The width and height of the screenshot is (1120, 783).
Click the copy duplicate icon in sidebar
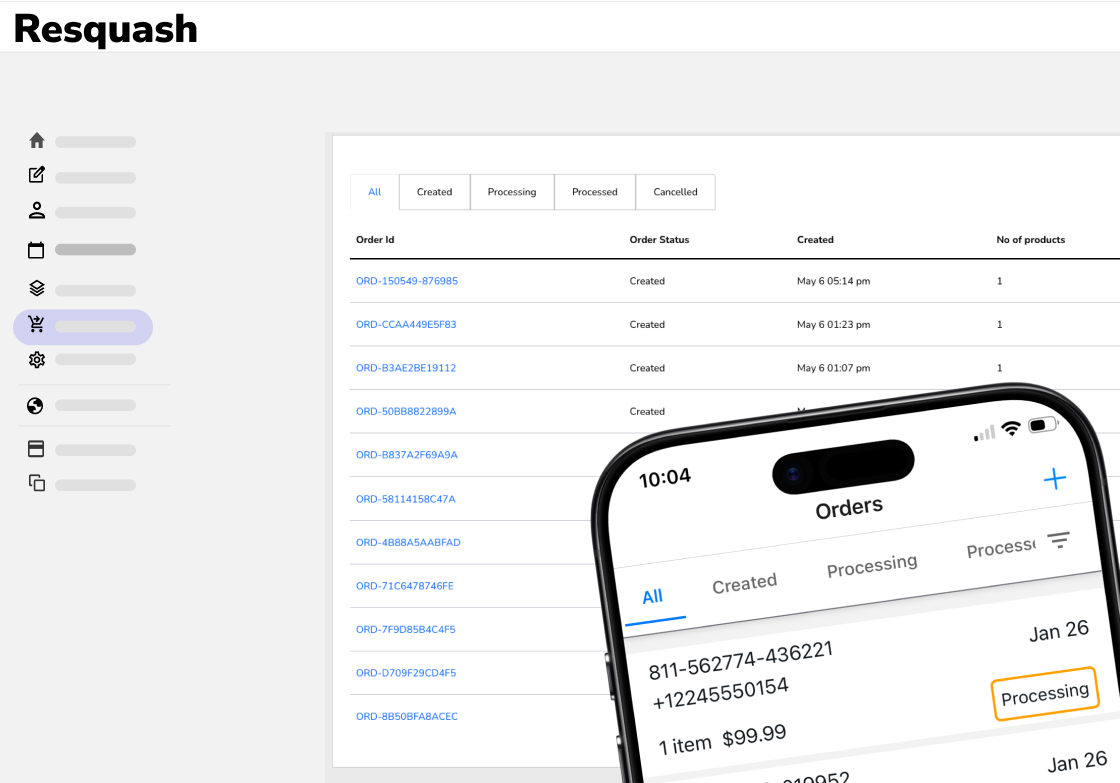tap(37, 483)
